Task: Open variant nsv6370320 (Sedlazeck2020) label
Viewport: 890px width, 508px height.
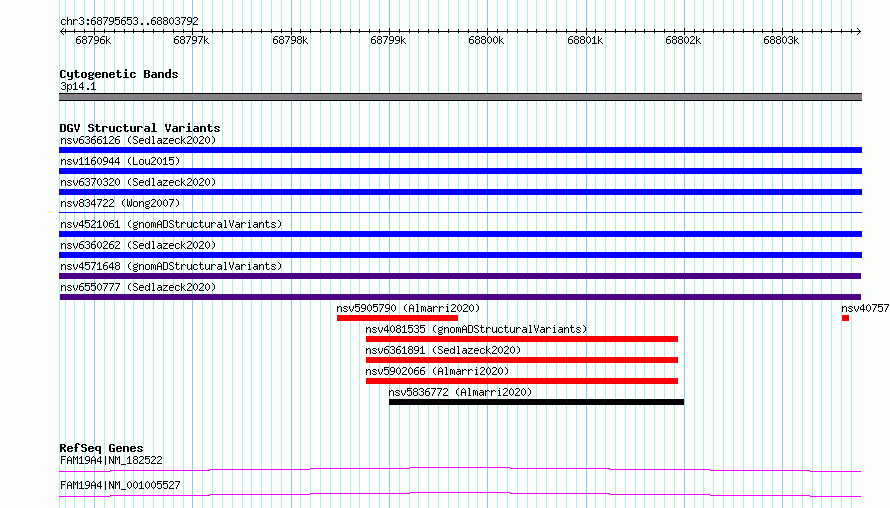Action: click(138, 182)
